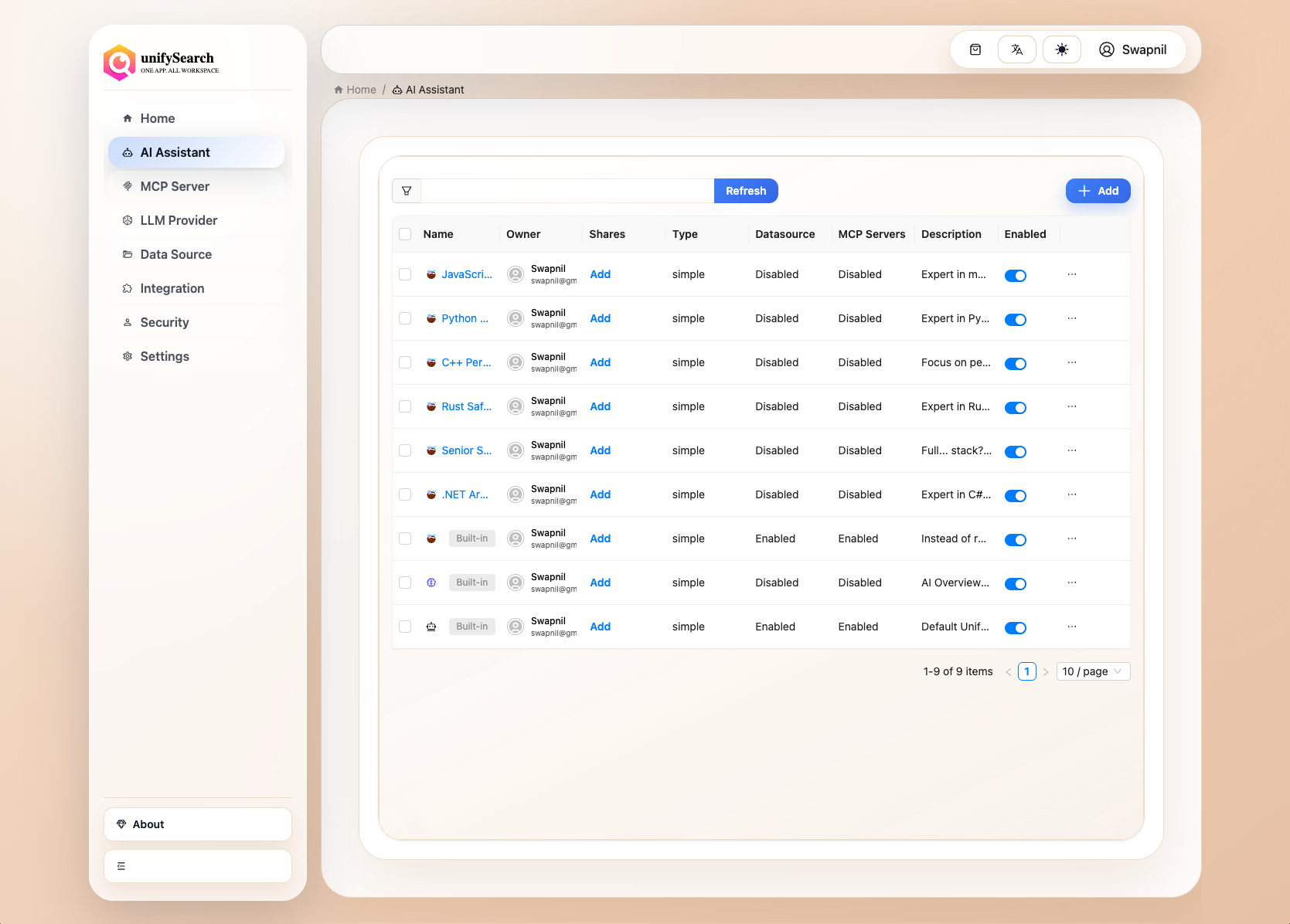
Task: Click the Integration icon in the sidebar
Action: [x=128, y=288]
